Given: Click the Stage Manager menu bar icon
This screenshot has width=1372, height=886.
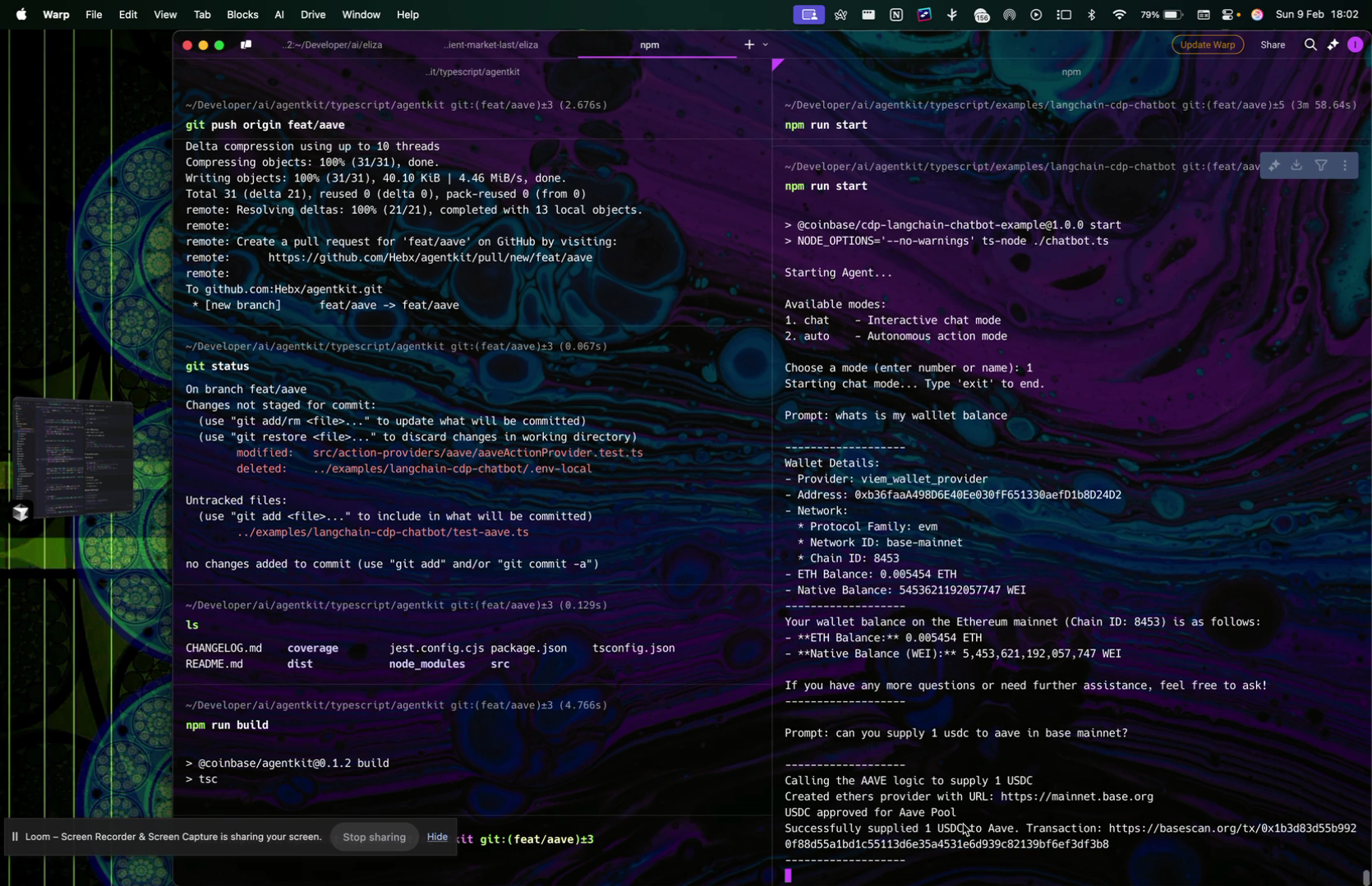Looking at the screenshot, I should click(1064, 14).
